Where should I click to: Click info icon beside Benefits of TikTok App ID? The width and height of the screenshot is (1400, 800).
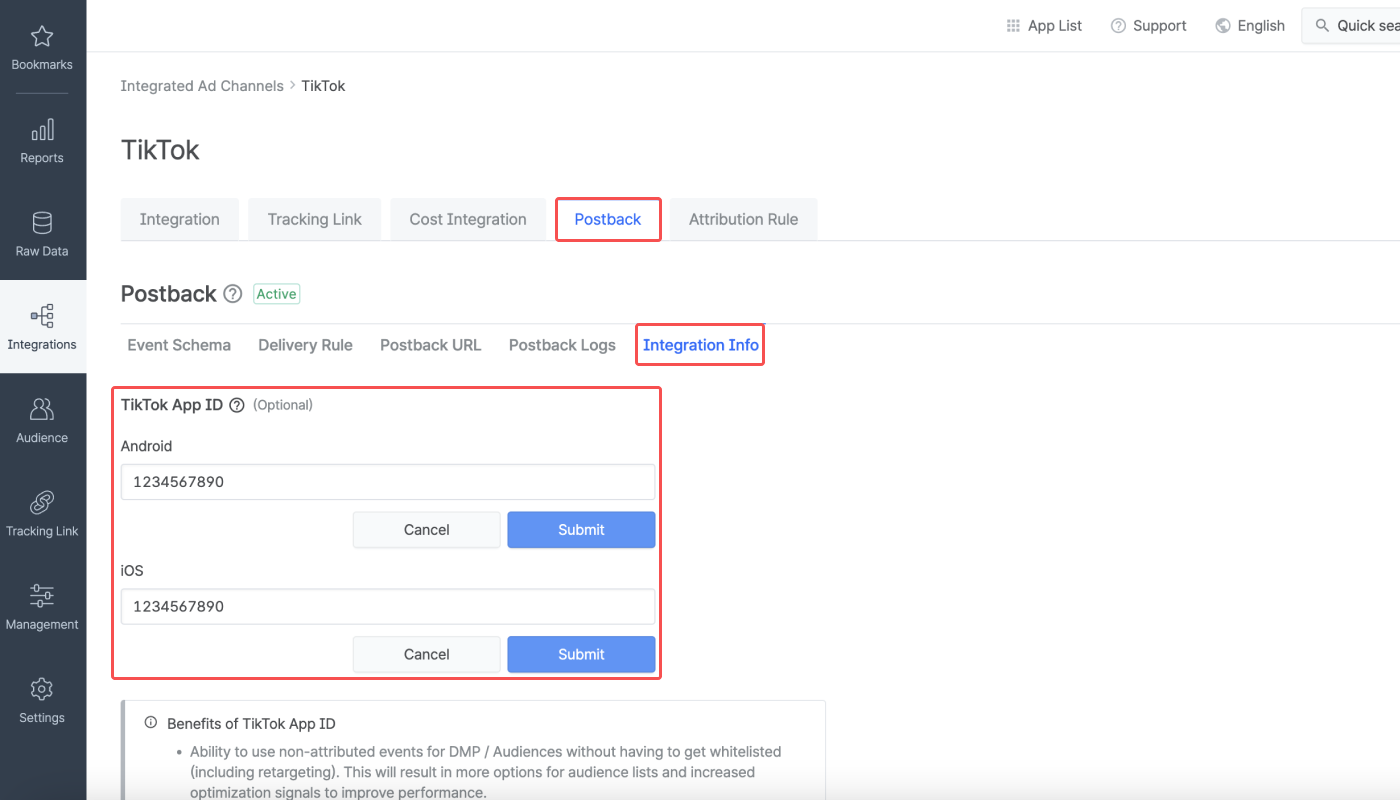(151, 723)
